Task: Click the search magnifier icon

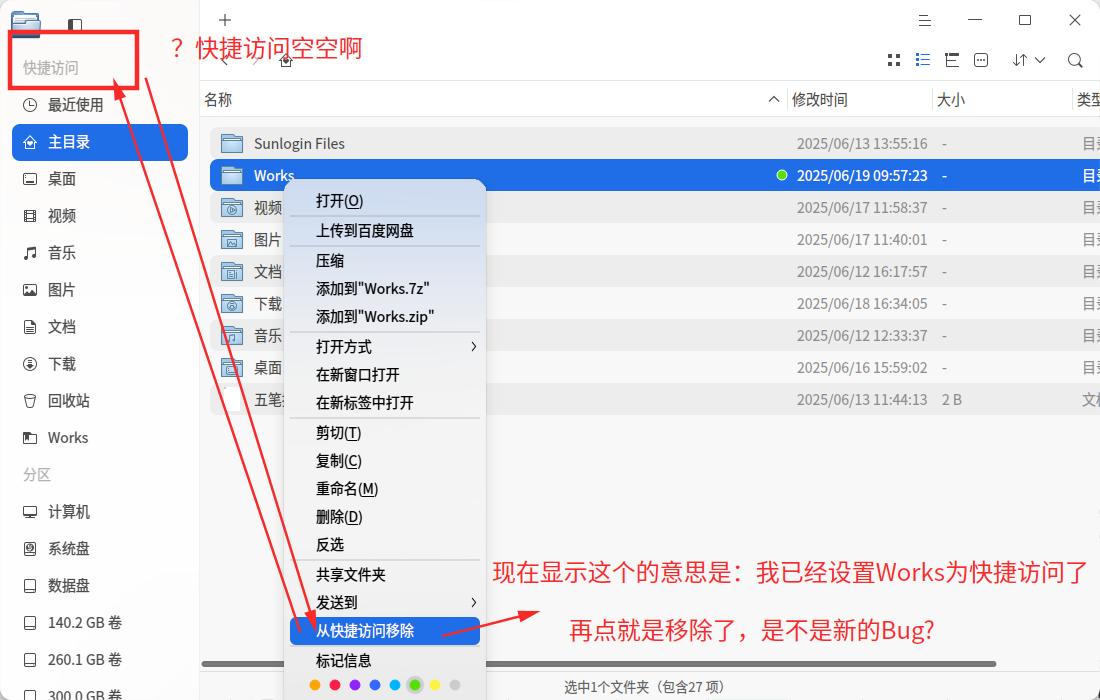Action: pyautogui.click(x=1075, y=60)
